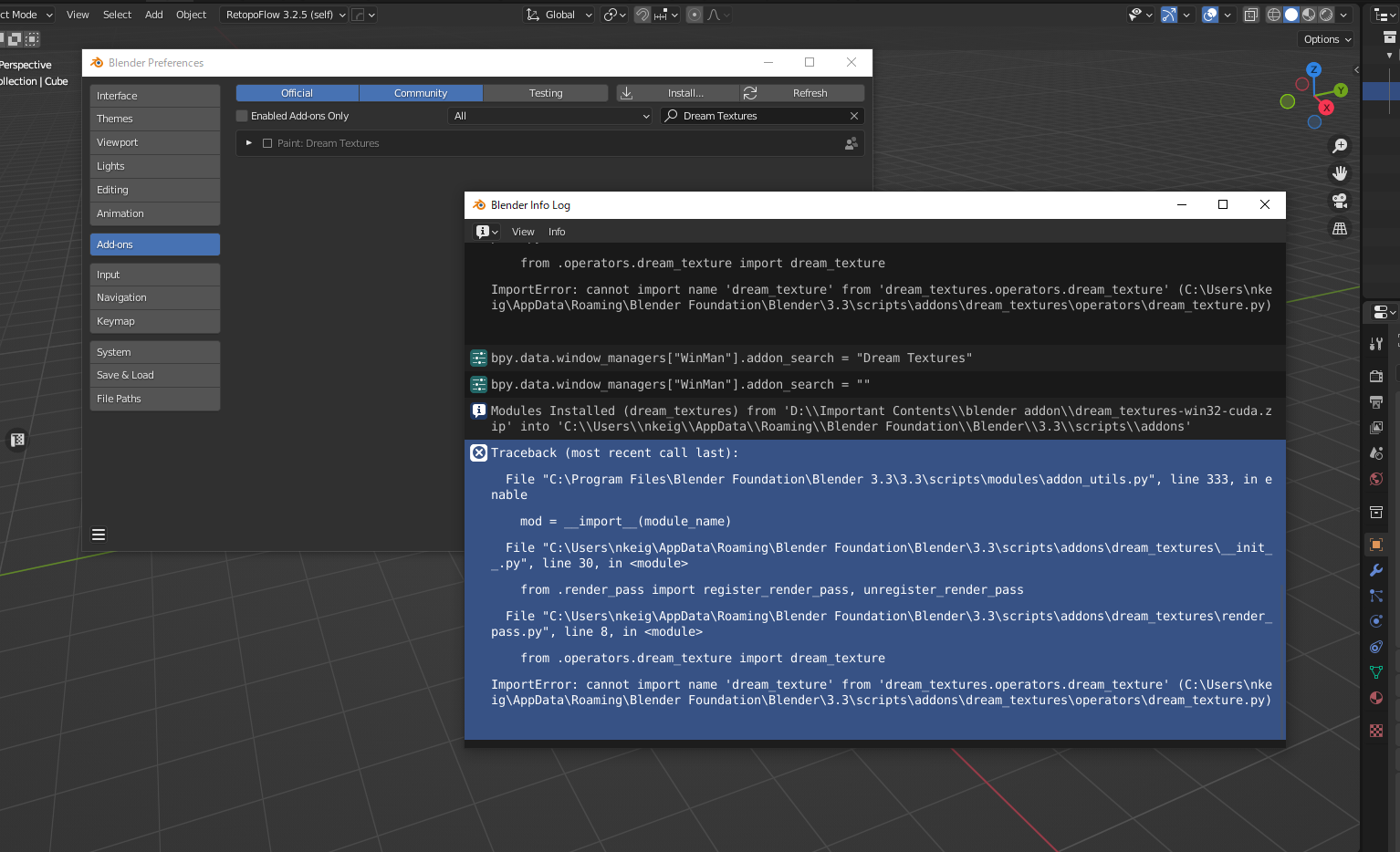The height and width of the screenshot is (852, 1400).
Task: Open the Tool properties tab
Action: (x=1376, y=343)
